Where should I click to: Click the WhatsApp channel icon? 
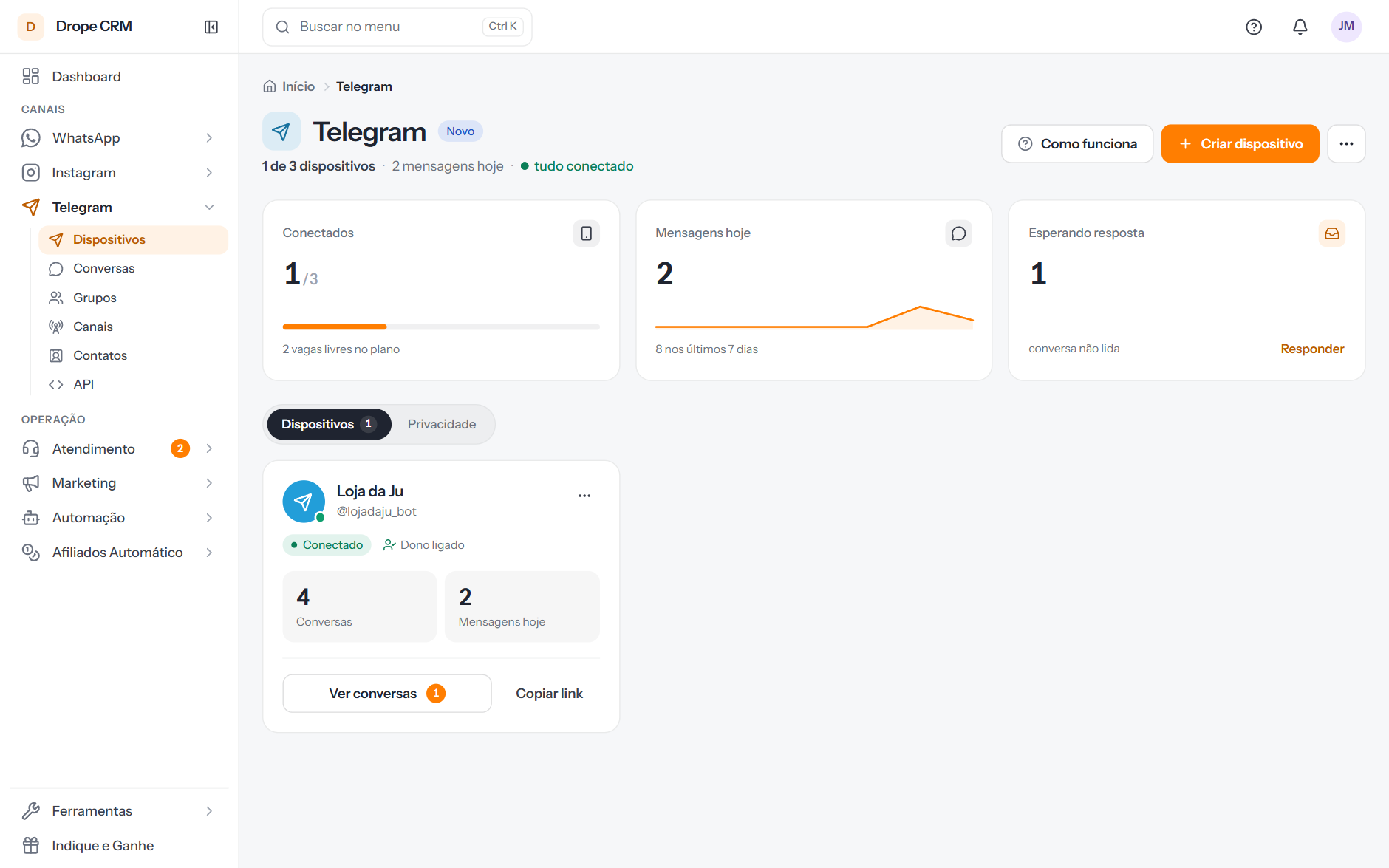click(31, 138)
